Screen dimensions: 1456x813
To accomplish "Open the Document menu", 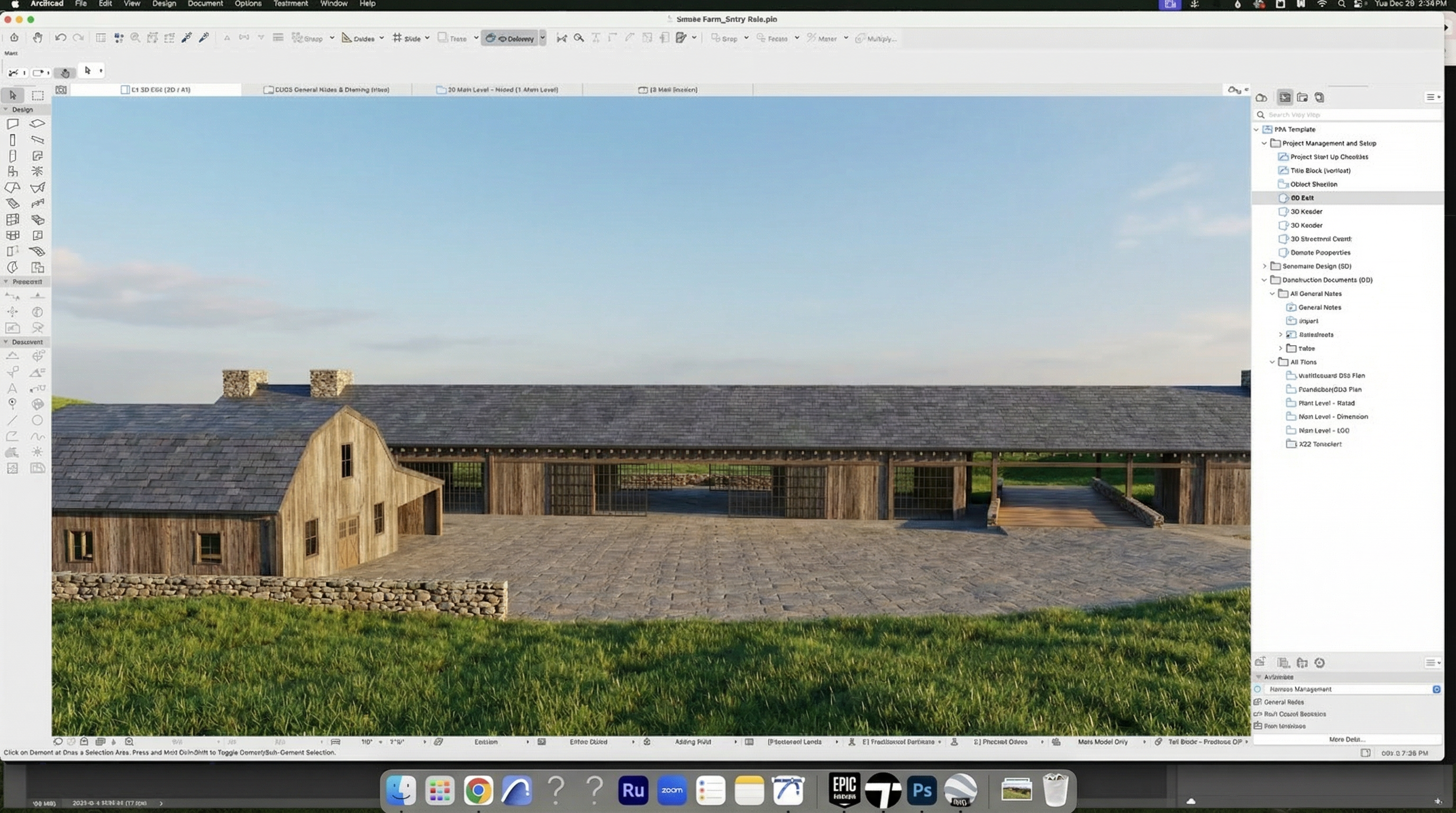I will click(x=205, y=3).
